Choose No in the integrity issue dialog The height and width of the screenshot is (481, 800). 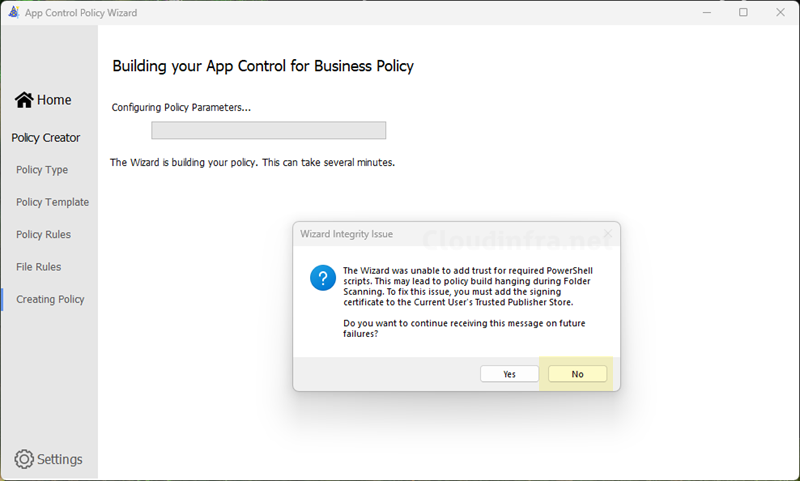577,373
